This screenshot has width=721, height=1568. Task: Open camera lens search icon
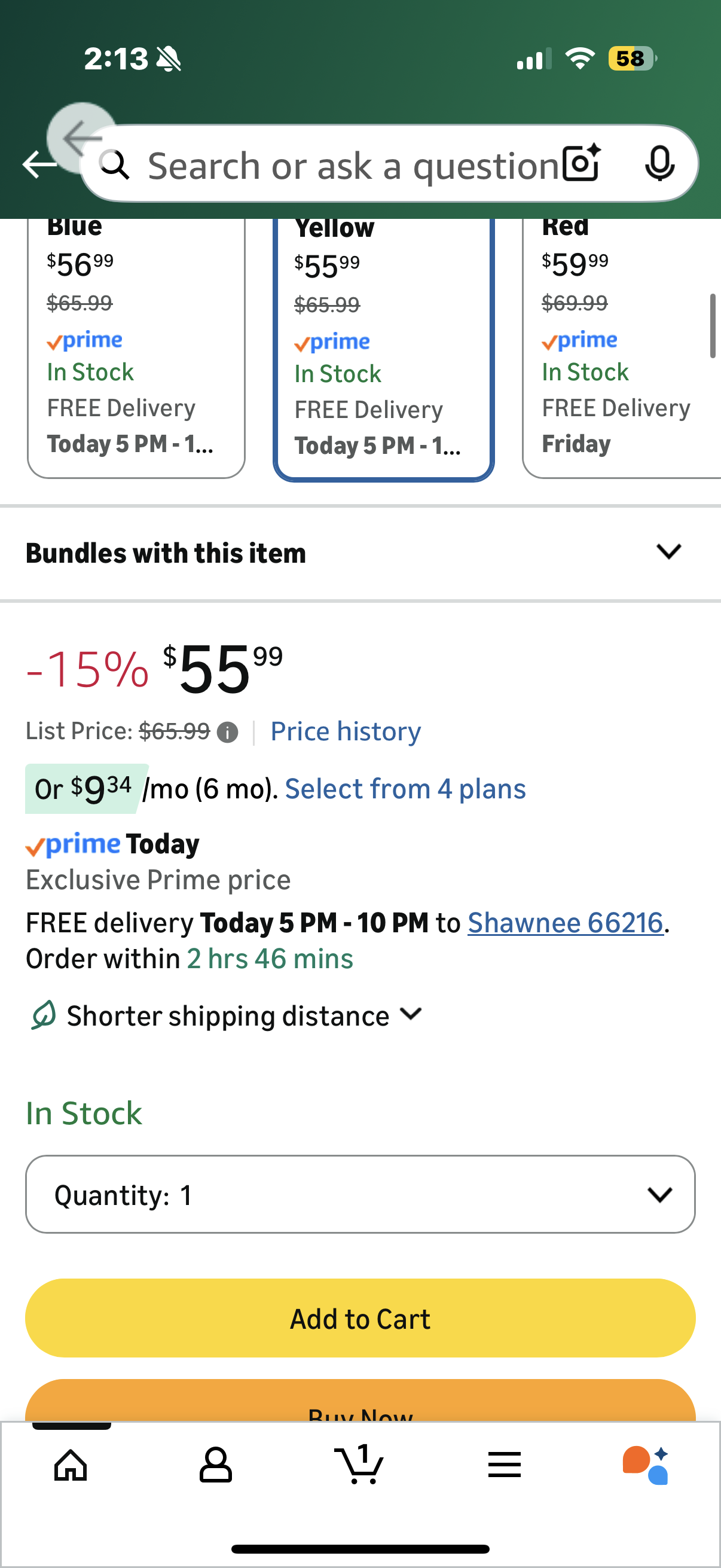[581, 163]
